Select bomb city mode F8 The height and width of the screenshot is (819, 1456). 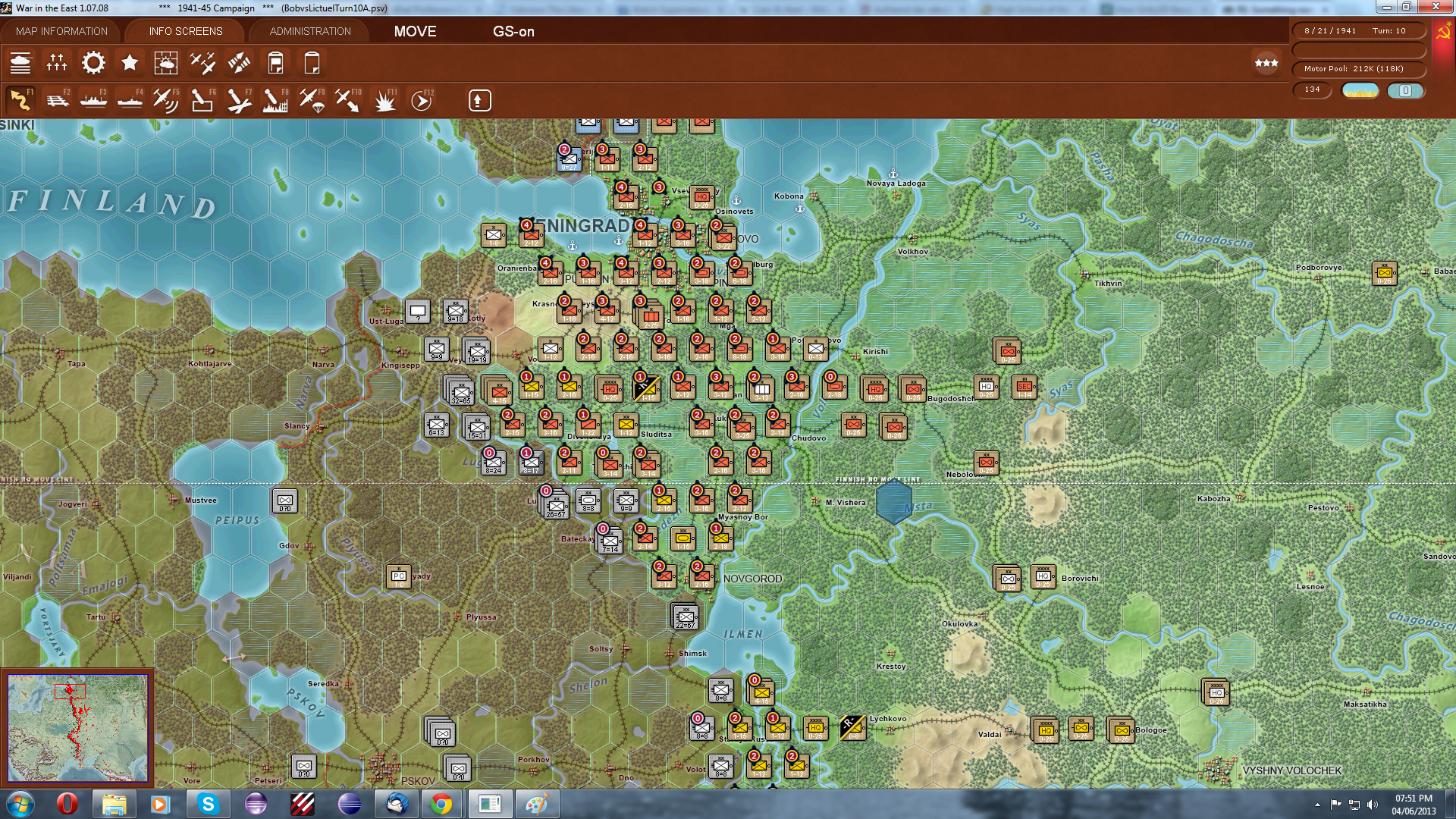tap(275, 100)
